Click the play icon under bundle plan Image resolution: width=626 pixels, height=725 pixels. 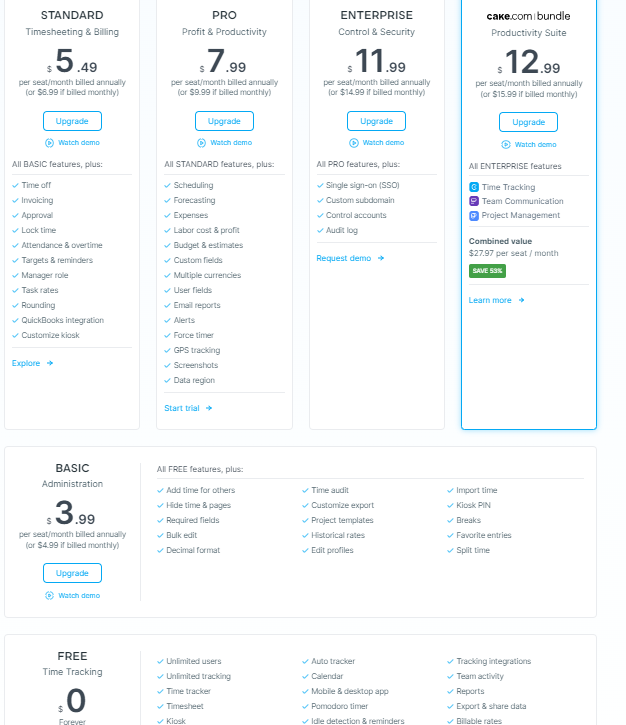coord(505,145)
